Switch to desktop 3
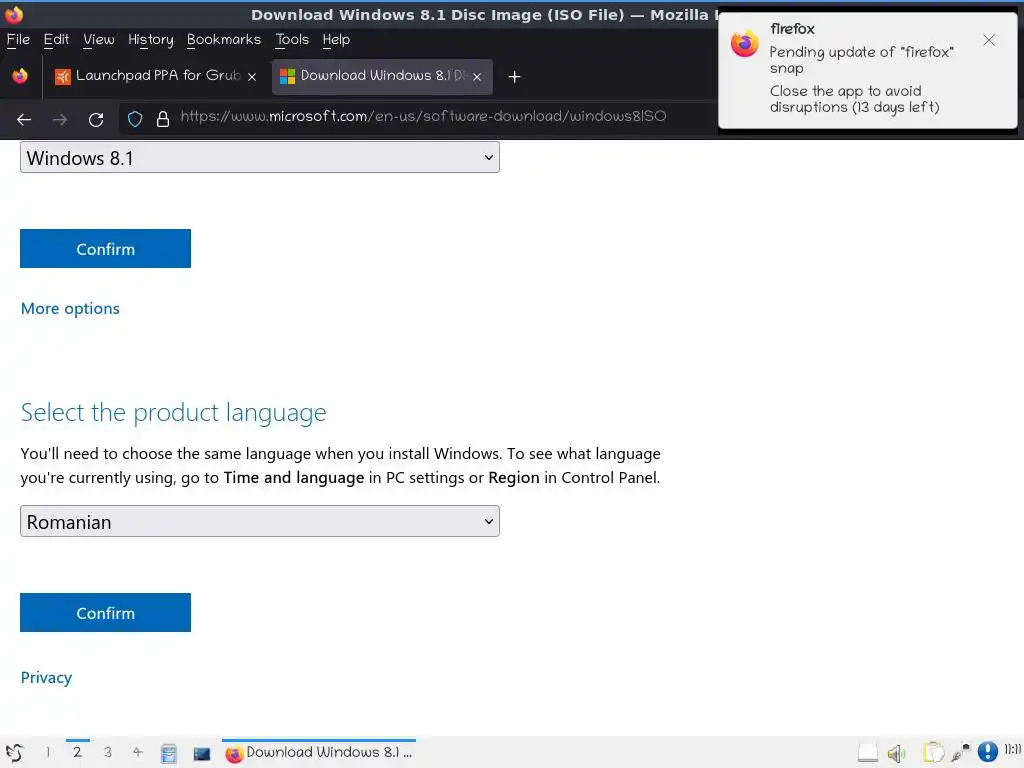The height and width of the screenshot is (768, 1024). [x=108, y=752]
